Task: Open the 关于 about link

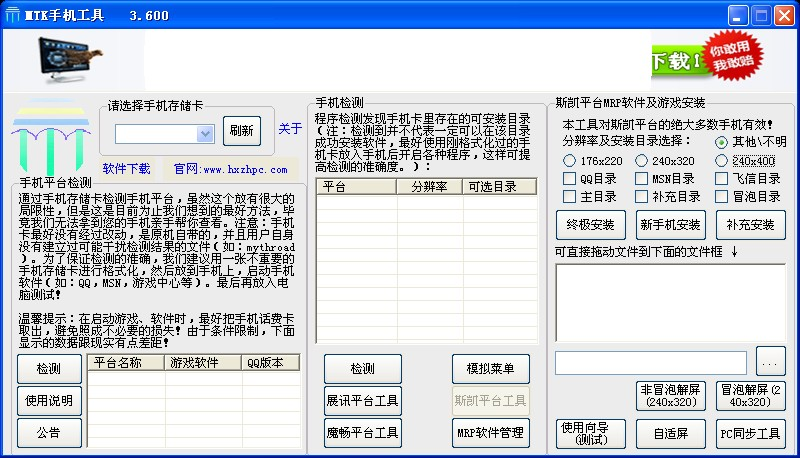Action: coord(289,129)
